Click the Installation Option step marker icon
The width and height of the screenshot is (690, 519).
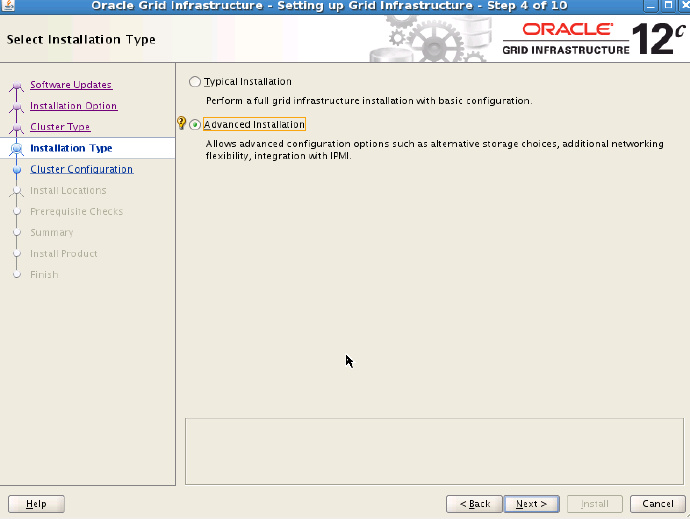(17, 107)
